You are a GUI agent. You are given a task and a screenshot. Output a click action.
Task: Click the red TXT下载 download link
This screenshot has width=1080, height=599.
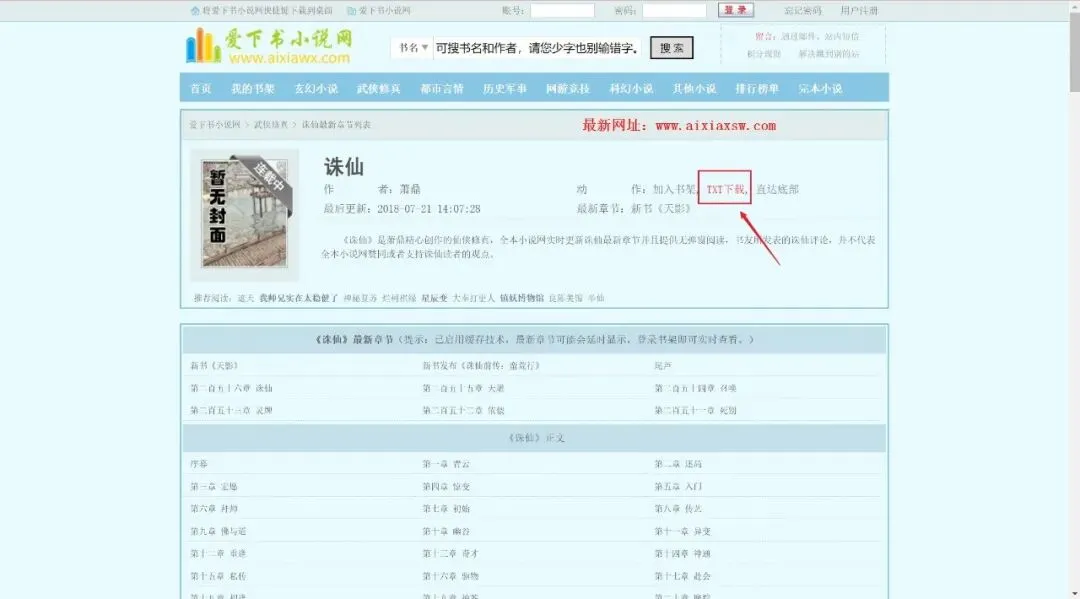pos(725,189)
